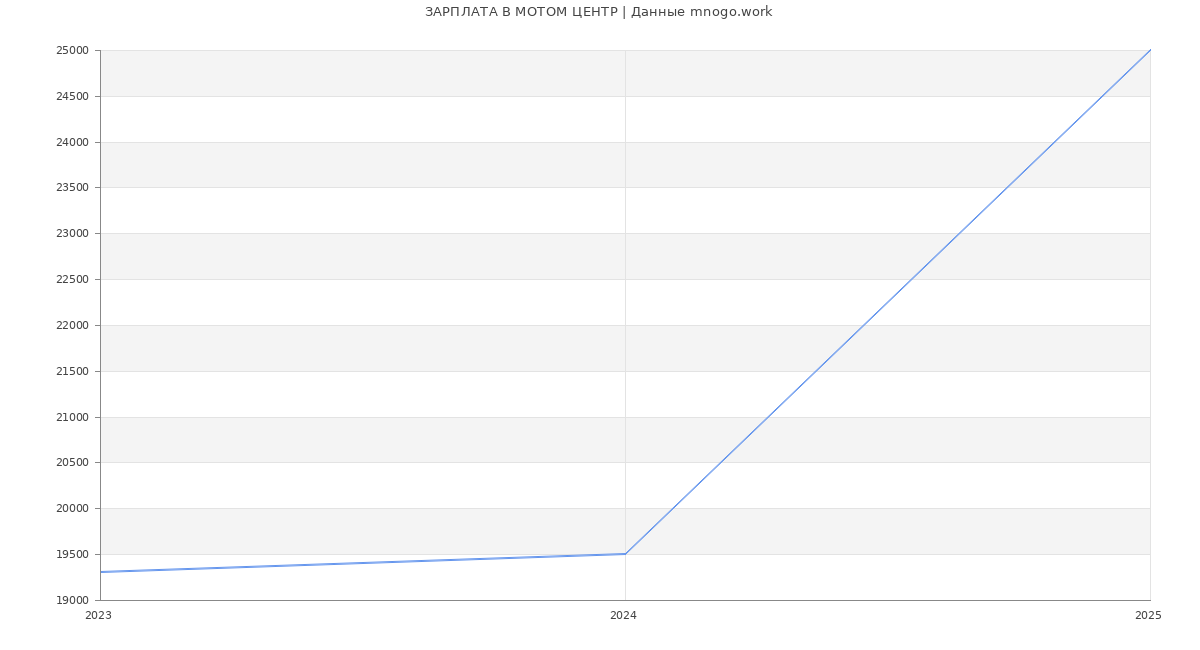Click the chart title 'ЗАРПЛАТА В МОТОМ ЦЕНТР'

point(521,12)
